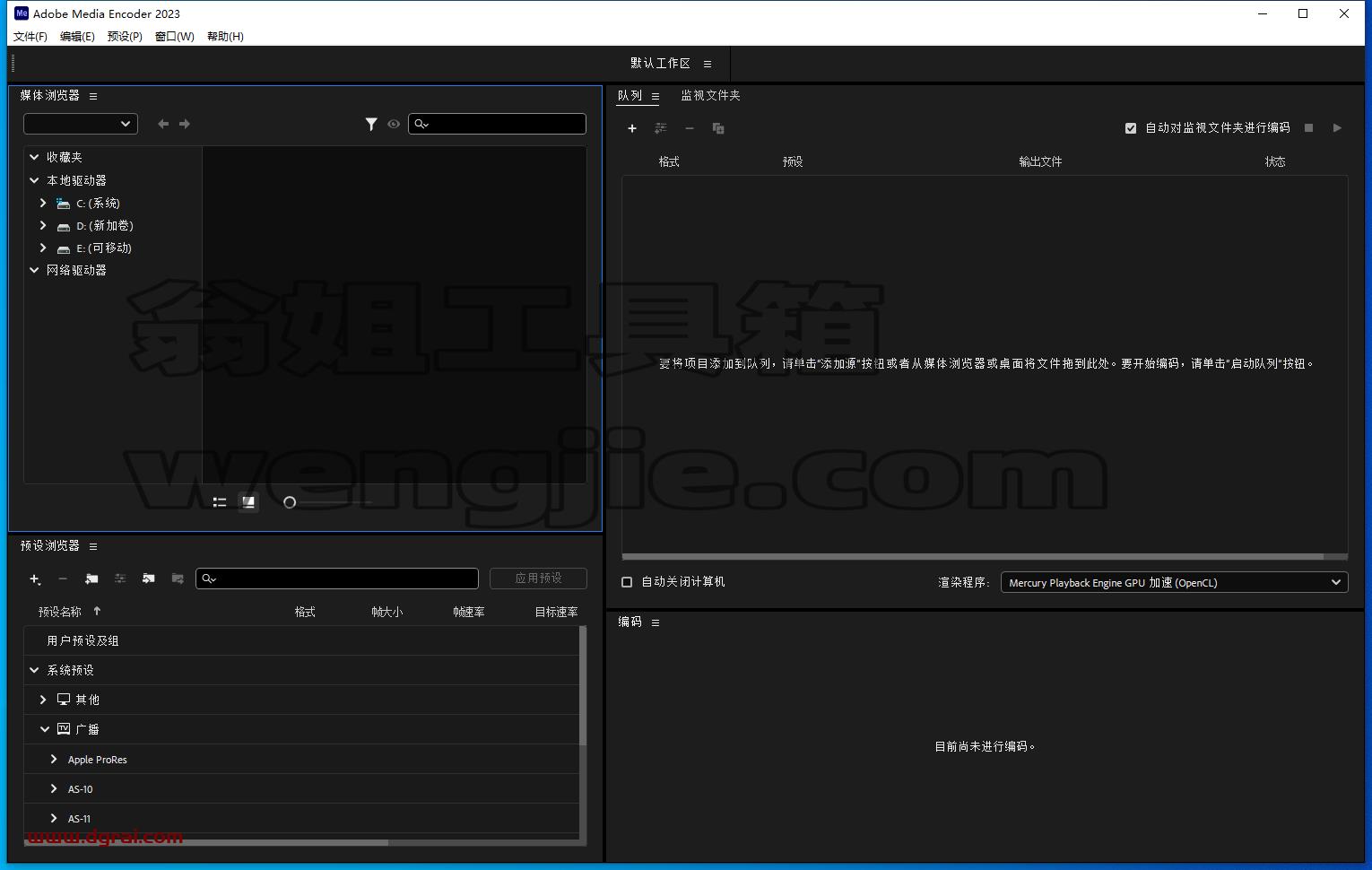Create new preset with plus icon
This screenshot has height=870, width=1372.
[35, 579]
